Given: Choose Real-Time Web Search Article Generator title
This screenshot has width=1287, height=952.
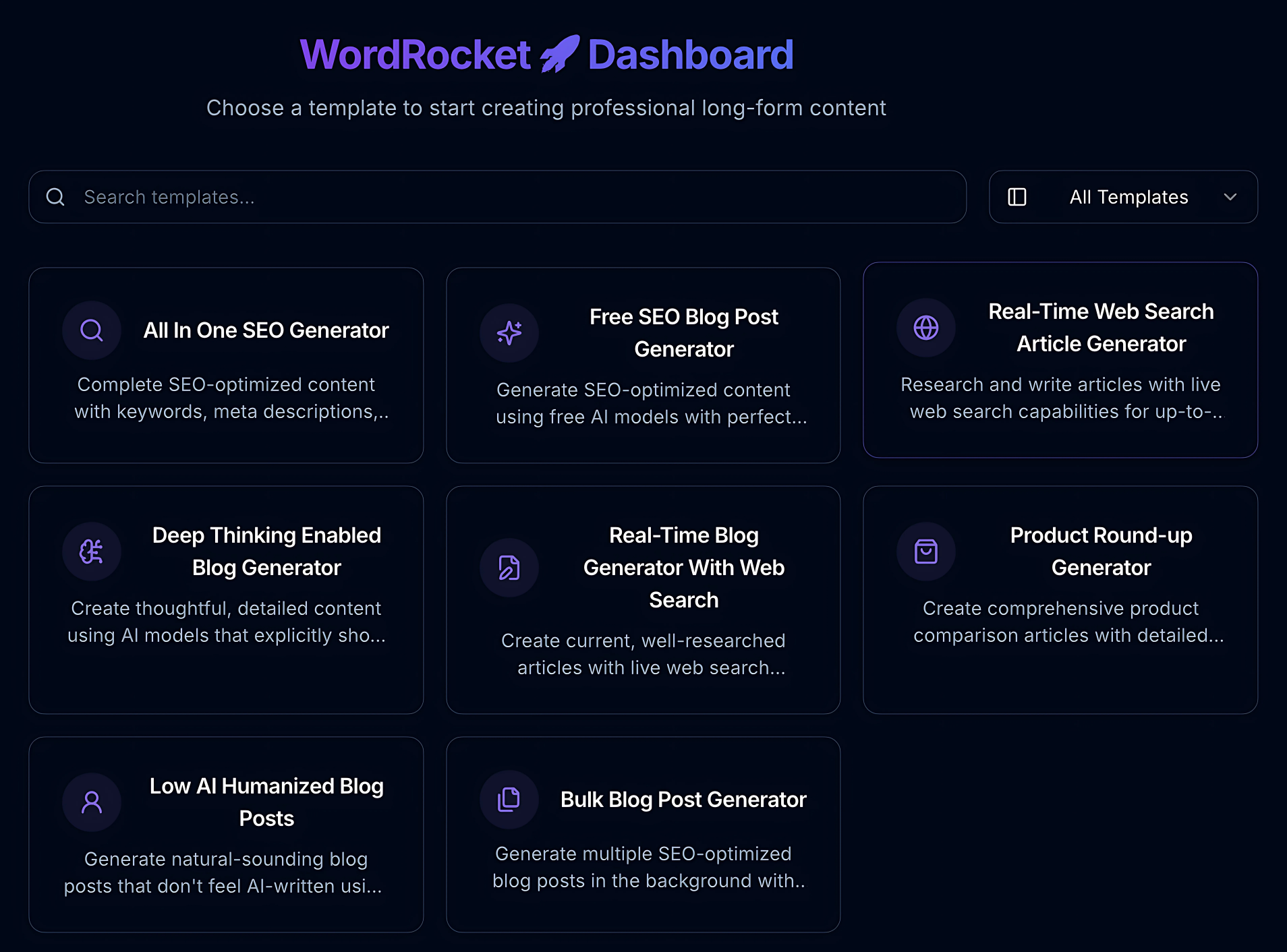Looking at the screenshot, I should click(x=1101, y=328).
